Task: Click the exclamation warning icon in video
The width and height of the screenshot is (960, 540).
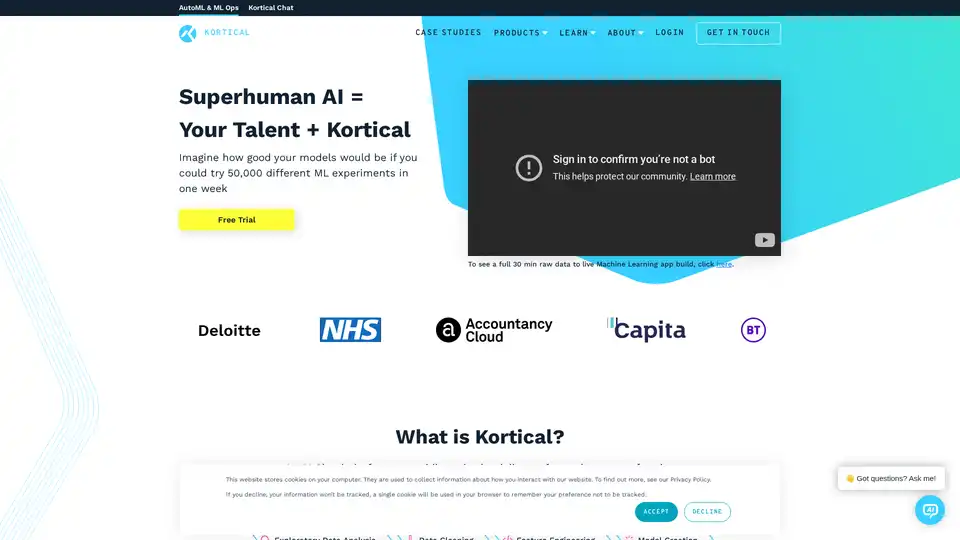Action: [528, 168]
